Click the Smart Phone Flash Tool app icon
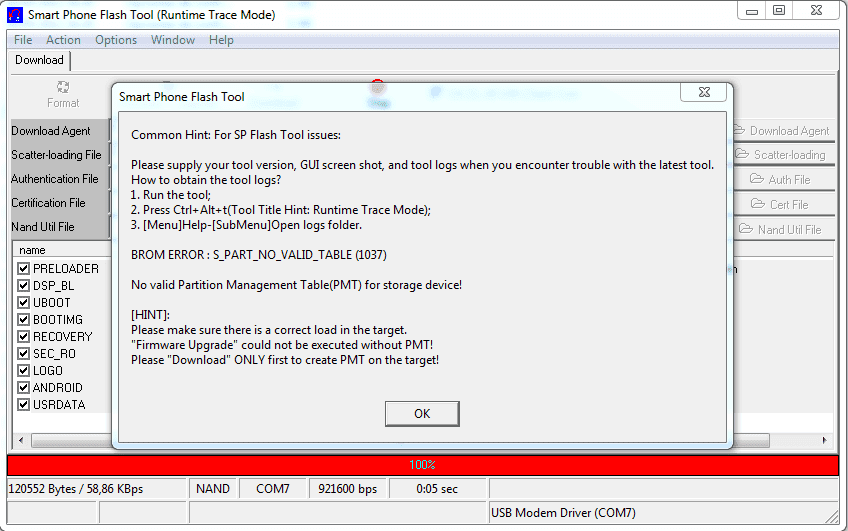Screen dimensions: 848x531 tap(15, 15)
